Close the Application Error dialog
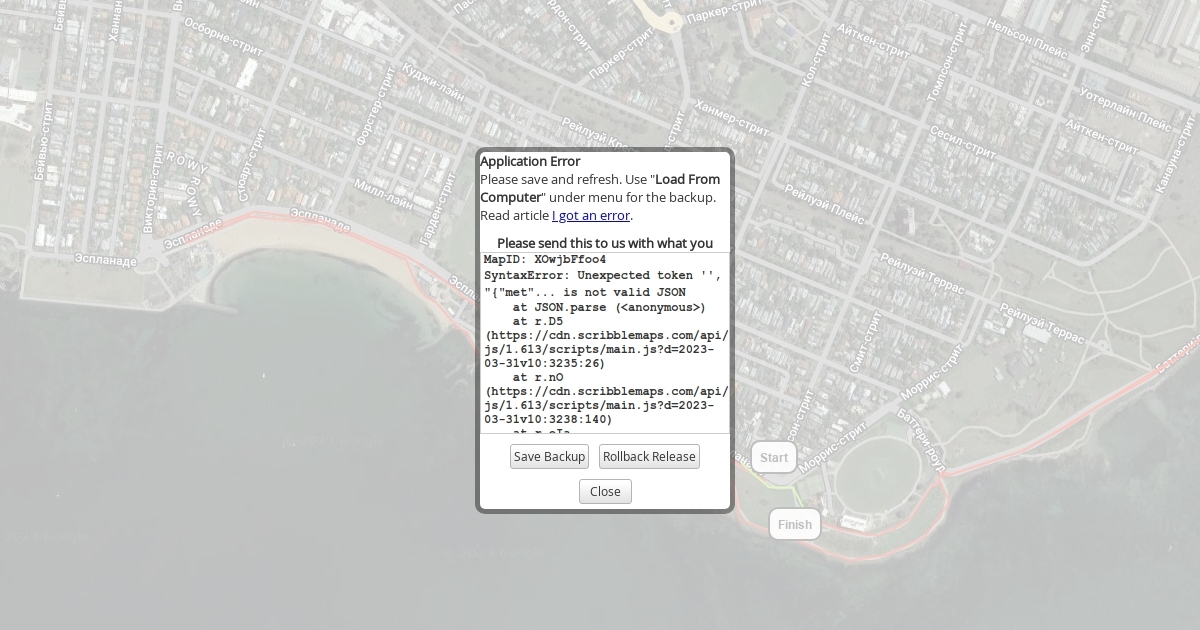 (605, 492)
